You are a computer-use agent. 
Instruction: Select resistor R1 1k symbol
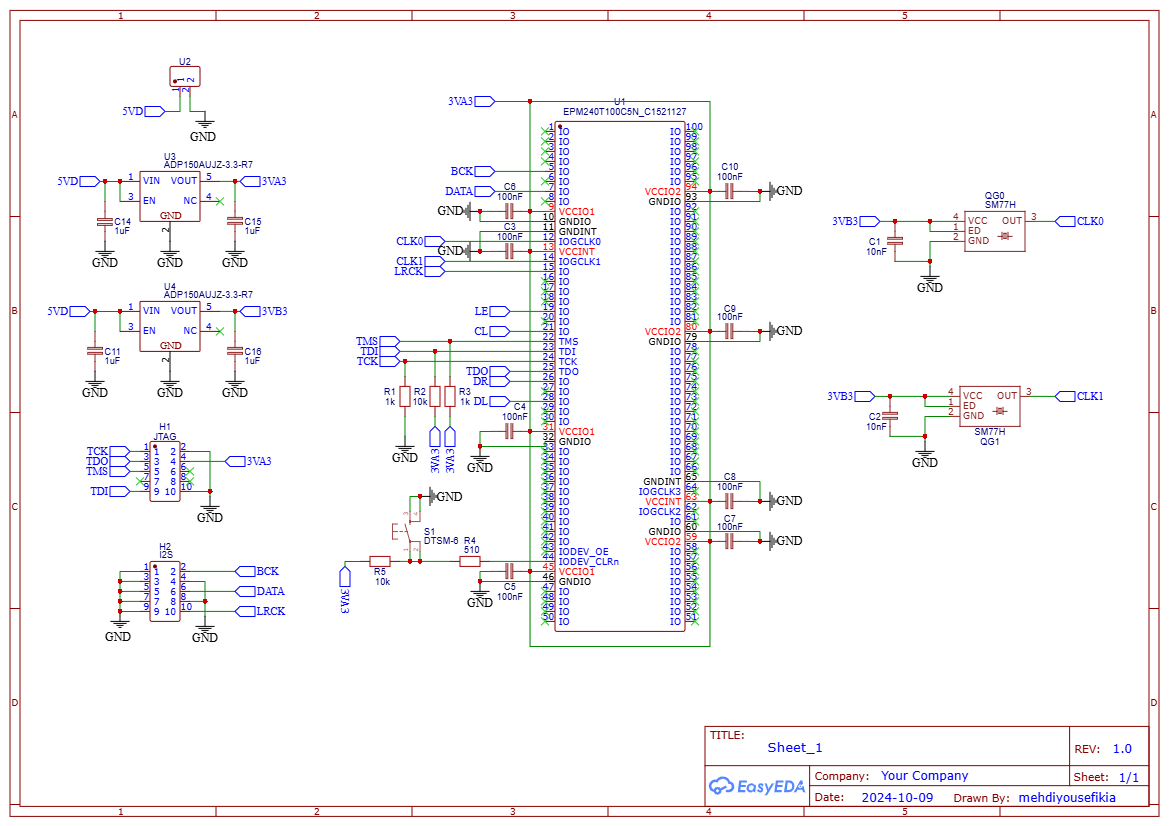tap(405, 396)
